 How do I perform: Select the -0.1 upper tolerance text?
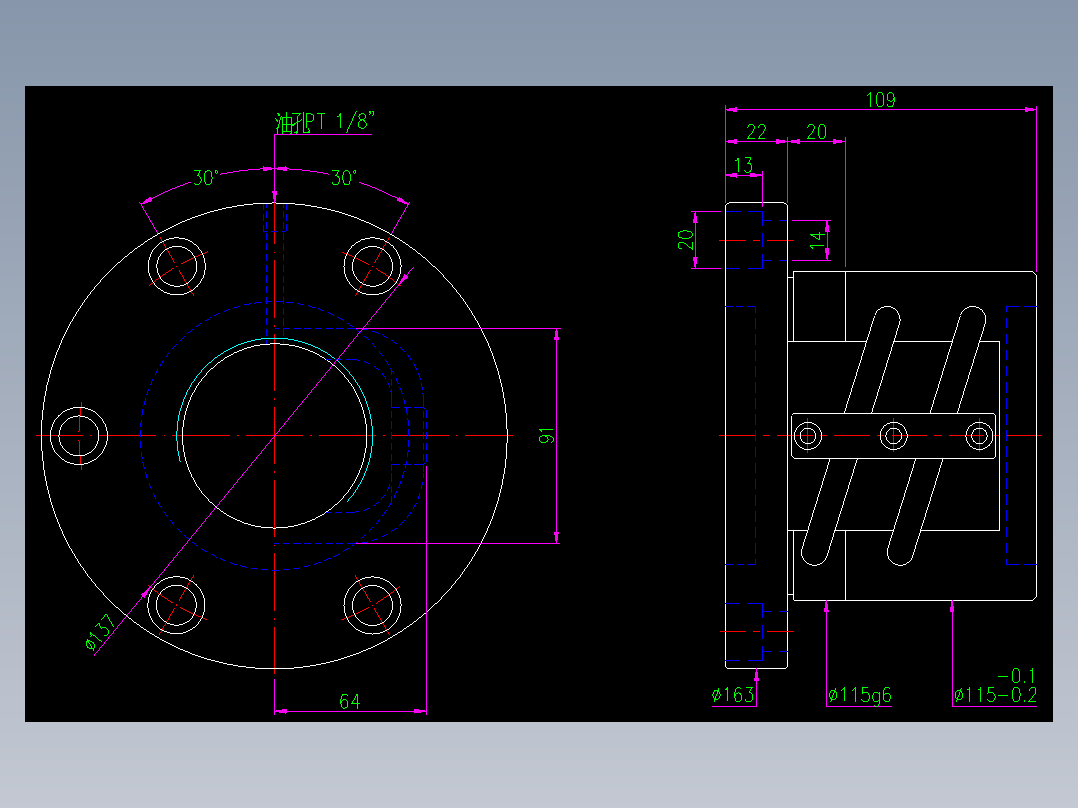pos(1016,676)
